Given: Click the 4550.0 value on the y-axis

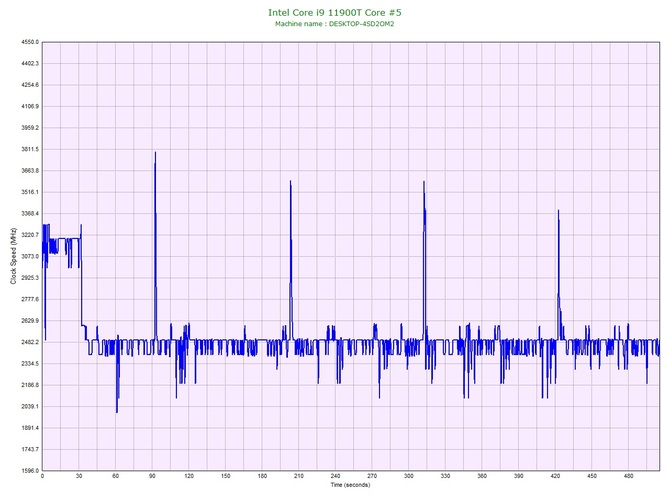Looking at the screenshot, I should [30, 42].
